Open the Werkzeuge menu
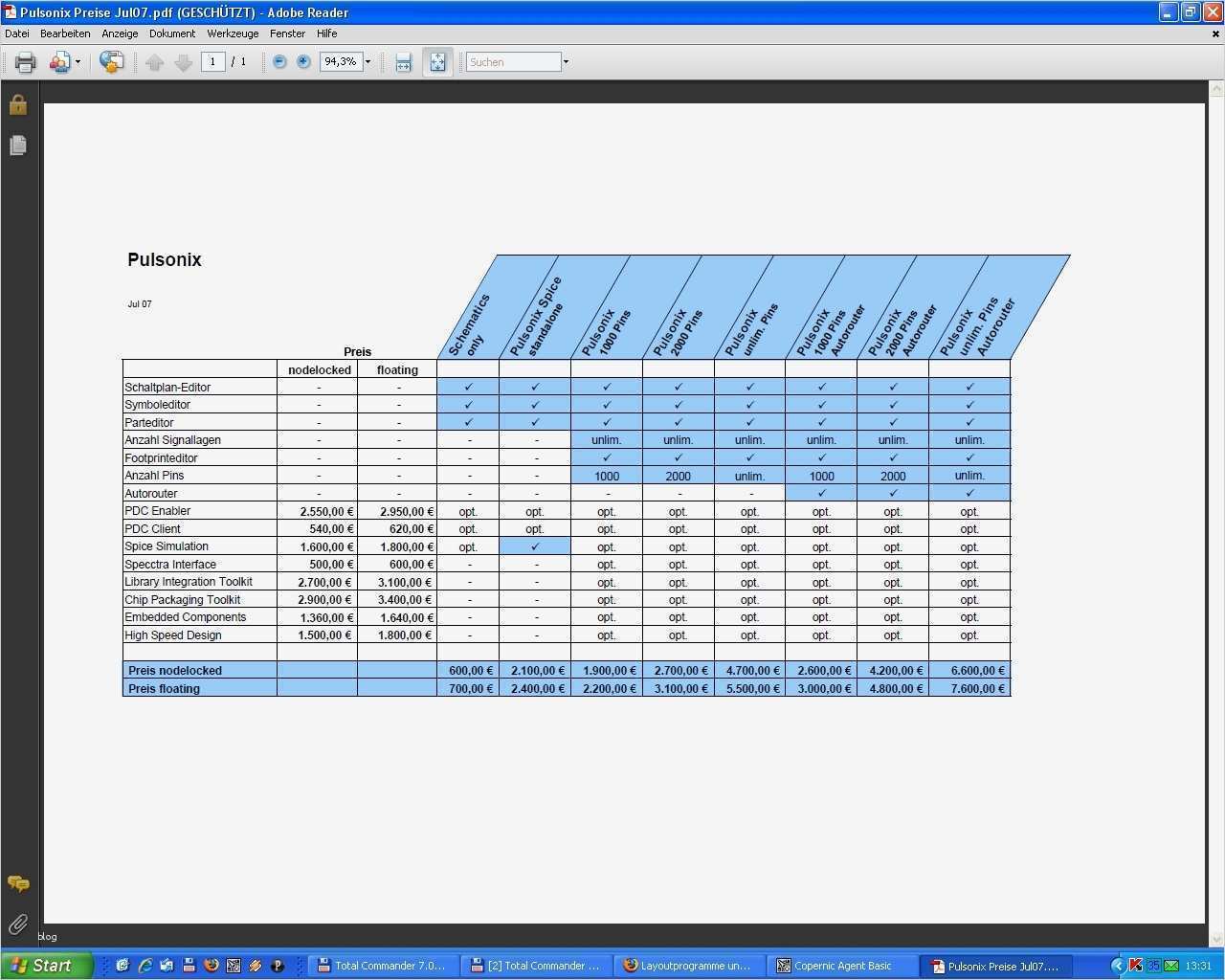 (x=233, y=33)
